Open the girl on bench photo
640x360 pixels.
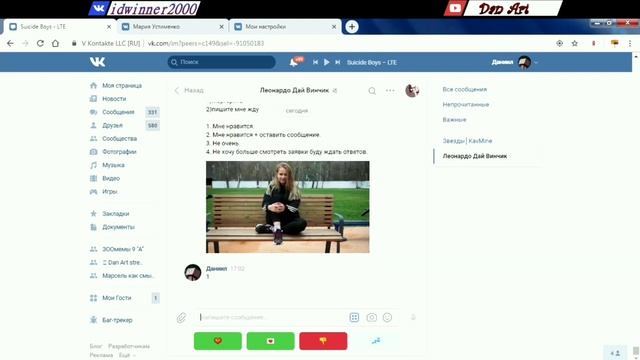coord(287,207)
